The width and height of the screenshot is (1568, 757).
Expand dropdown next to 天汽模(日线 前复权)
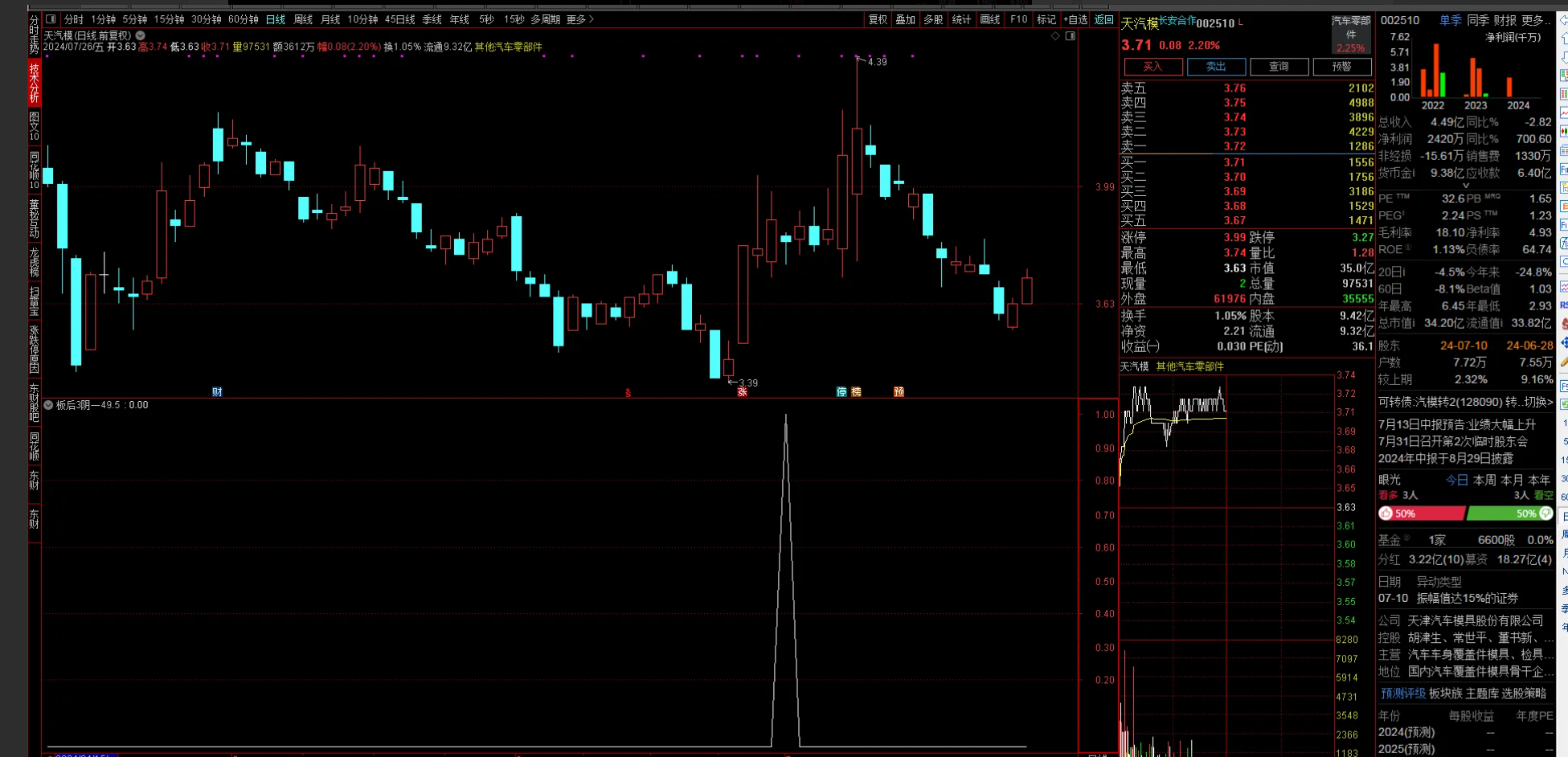141,36
